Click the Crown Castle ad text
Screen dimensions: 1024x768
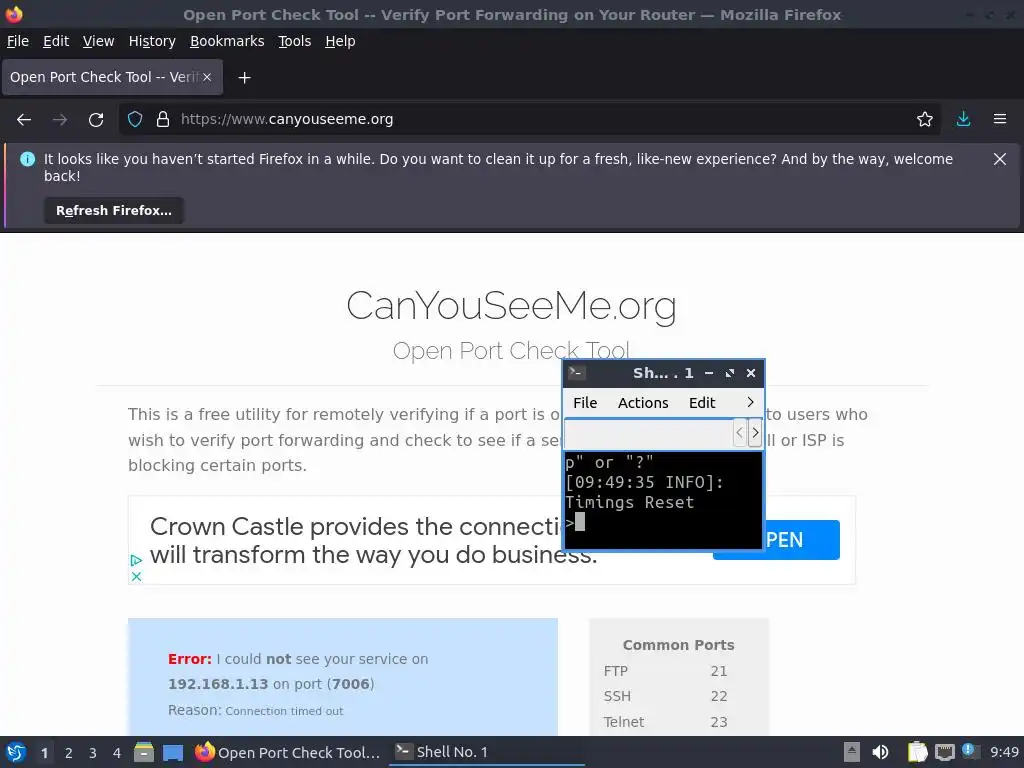pyautogui.click(x=356, y=540)
